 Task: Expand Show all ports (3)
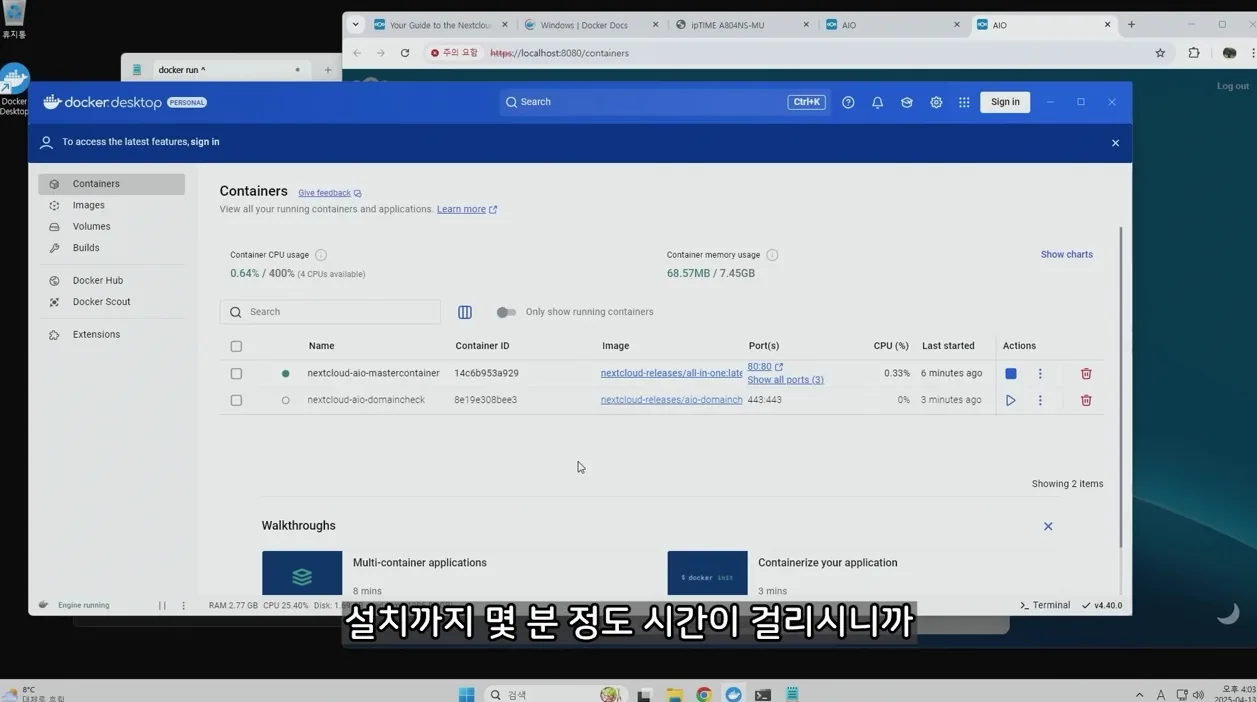[785, 380]
